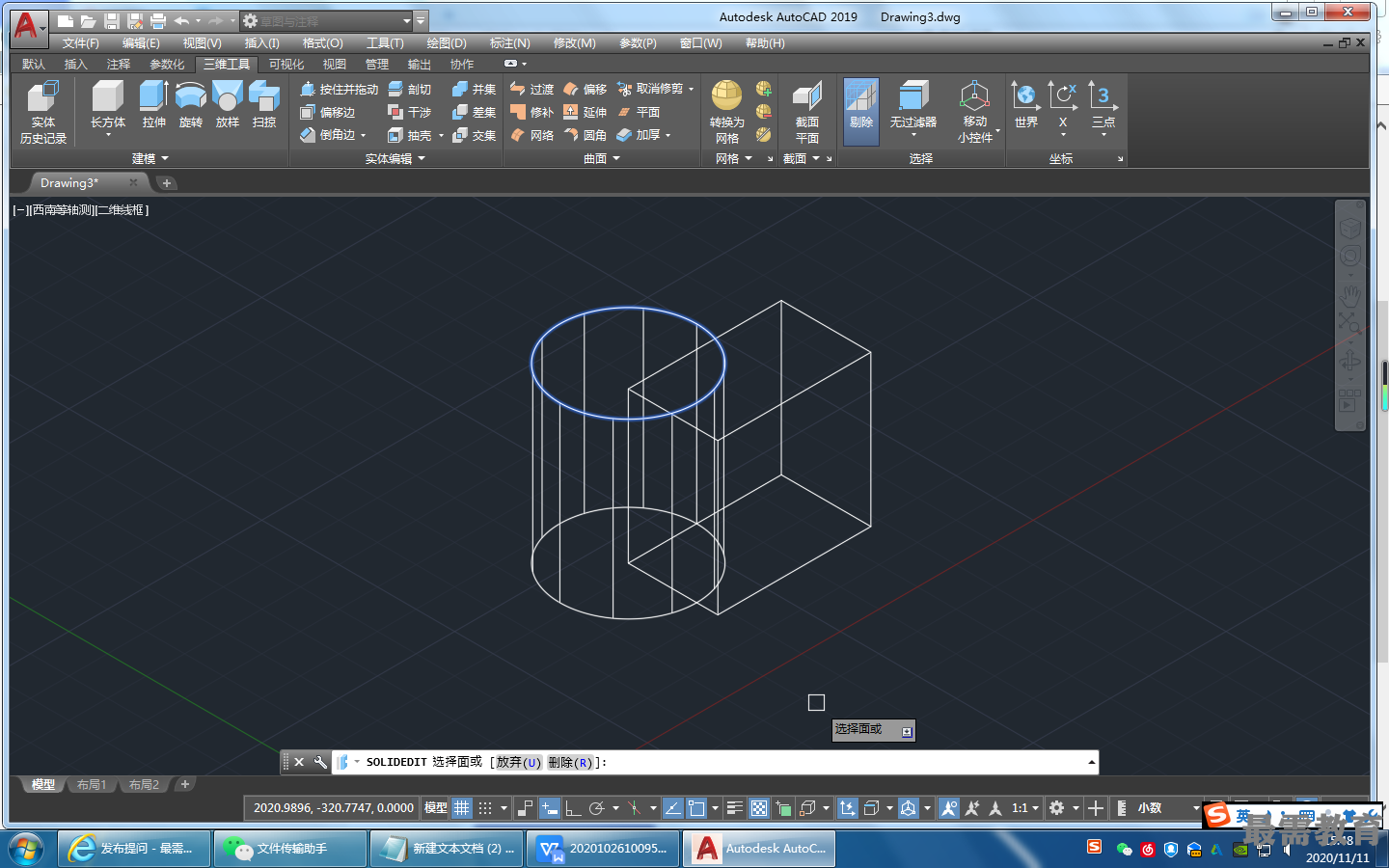Toggle drawing grid display in status bar
Viewport: 1389px width, 868px height.
click(x=462, y=808)
